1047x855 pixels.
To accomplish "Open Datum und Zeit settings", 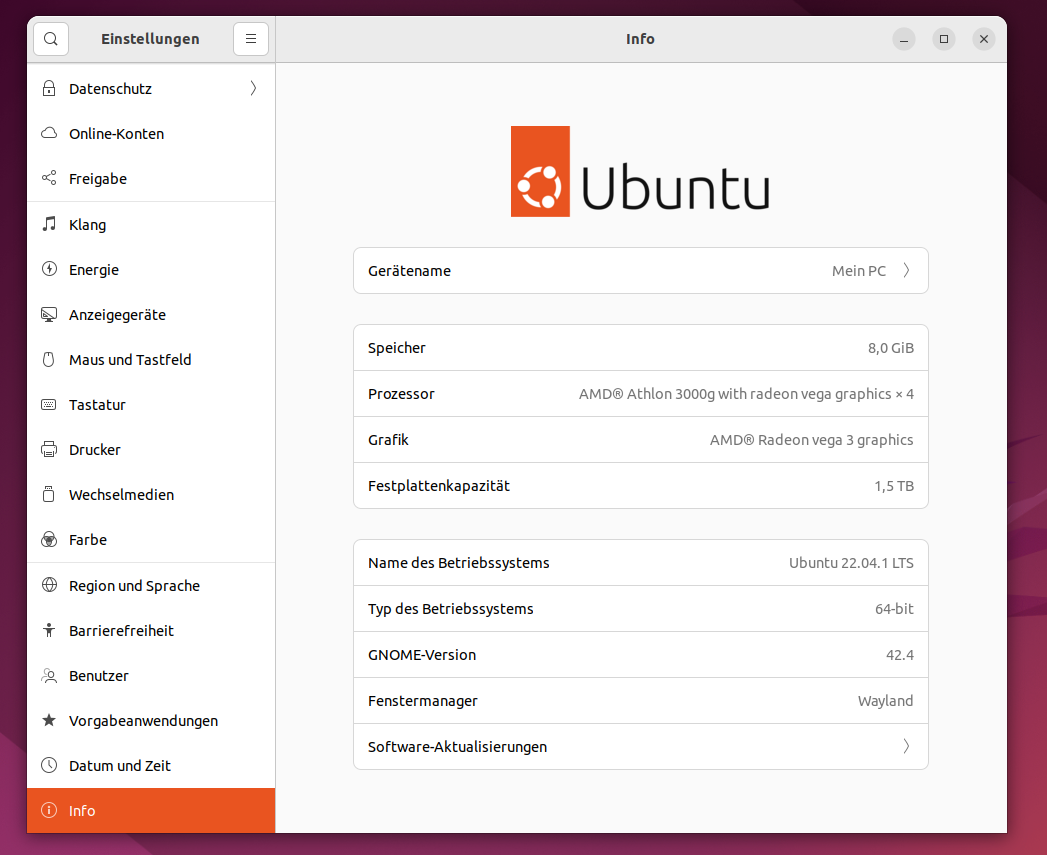I will pos(151,765).
